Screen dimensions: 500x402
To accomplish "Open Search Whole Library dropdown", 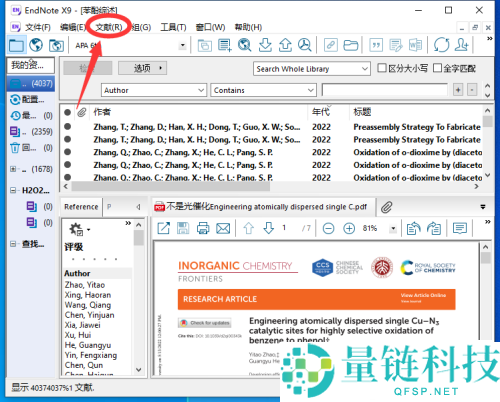I will 365,69.
